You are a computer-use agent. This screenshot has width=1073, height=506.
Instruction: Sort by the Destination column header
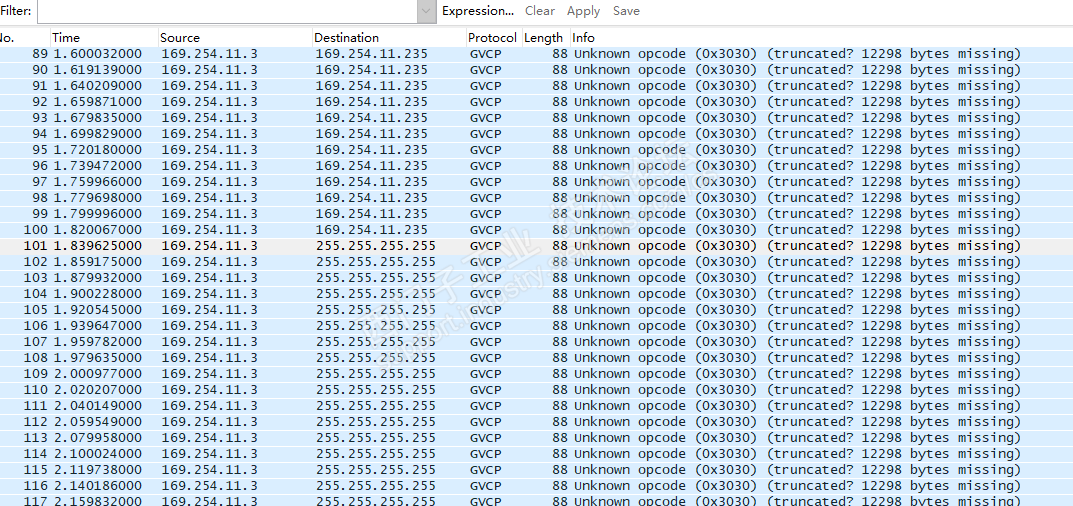coord(389,38)
